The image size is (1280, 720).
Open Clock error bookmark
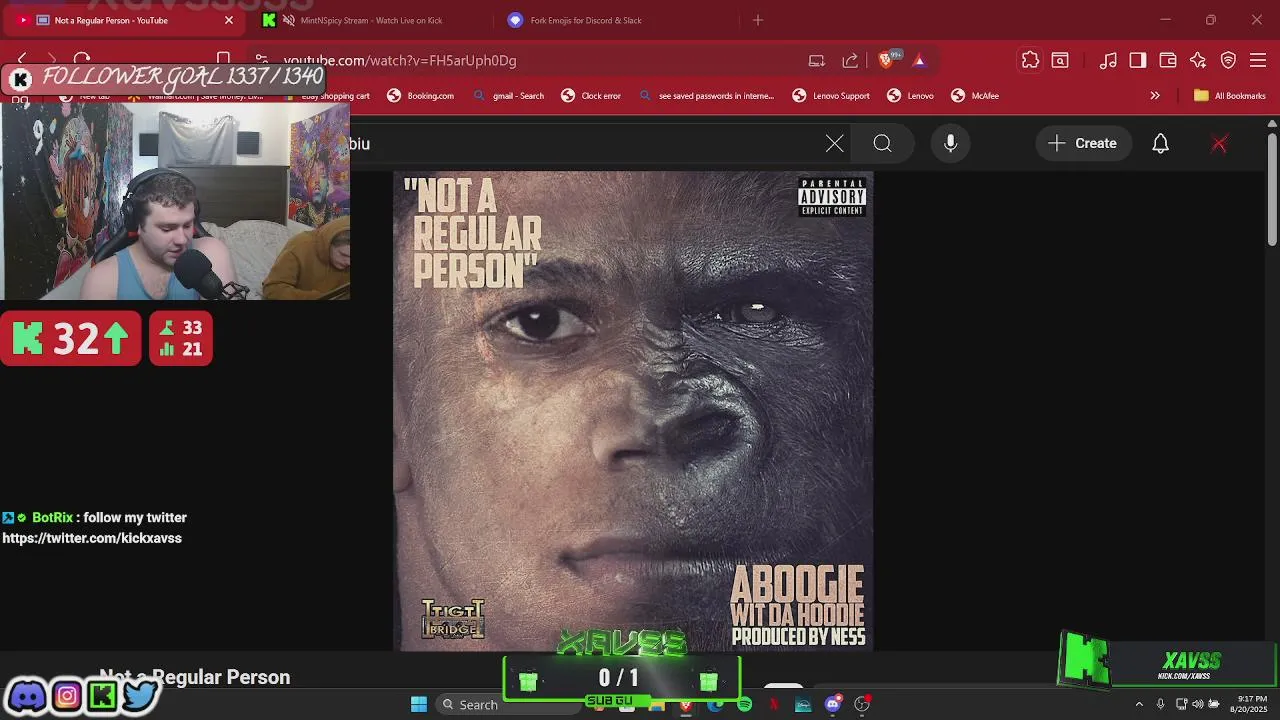590,96
